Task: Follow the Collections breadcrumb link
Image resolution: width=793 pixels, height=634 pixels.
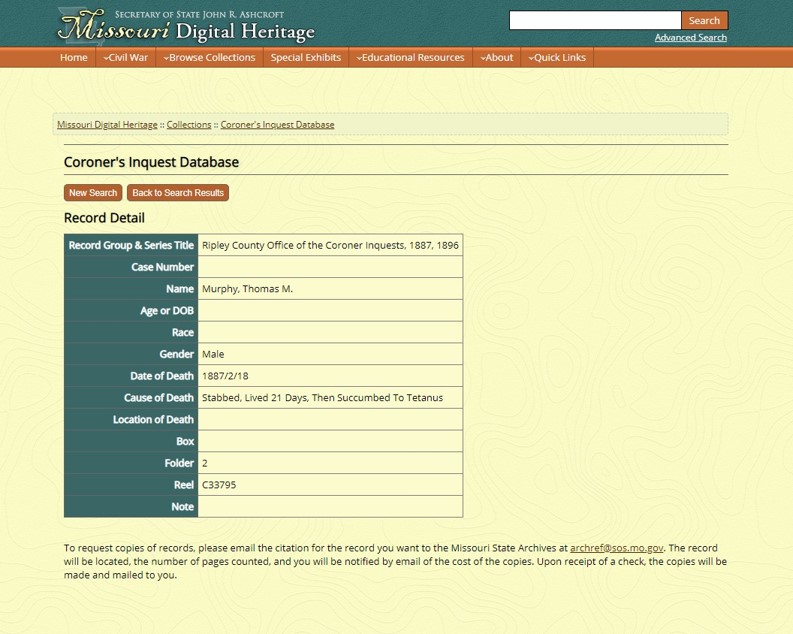Action: pyautogui.click(x=189, y=124)
